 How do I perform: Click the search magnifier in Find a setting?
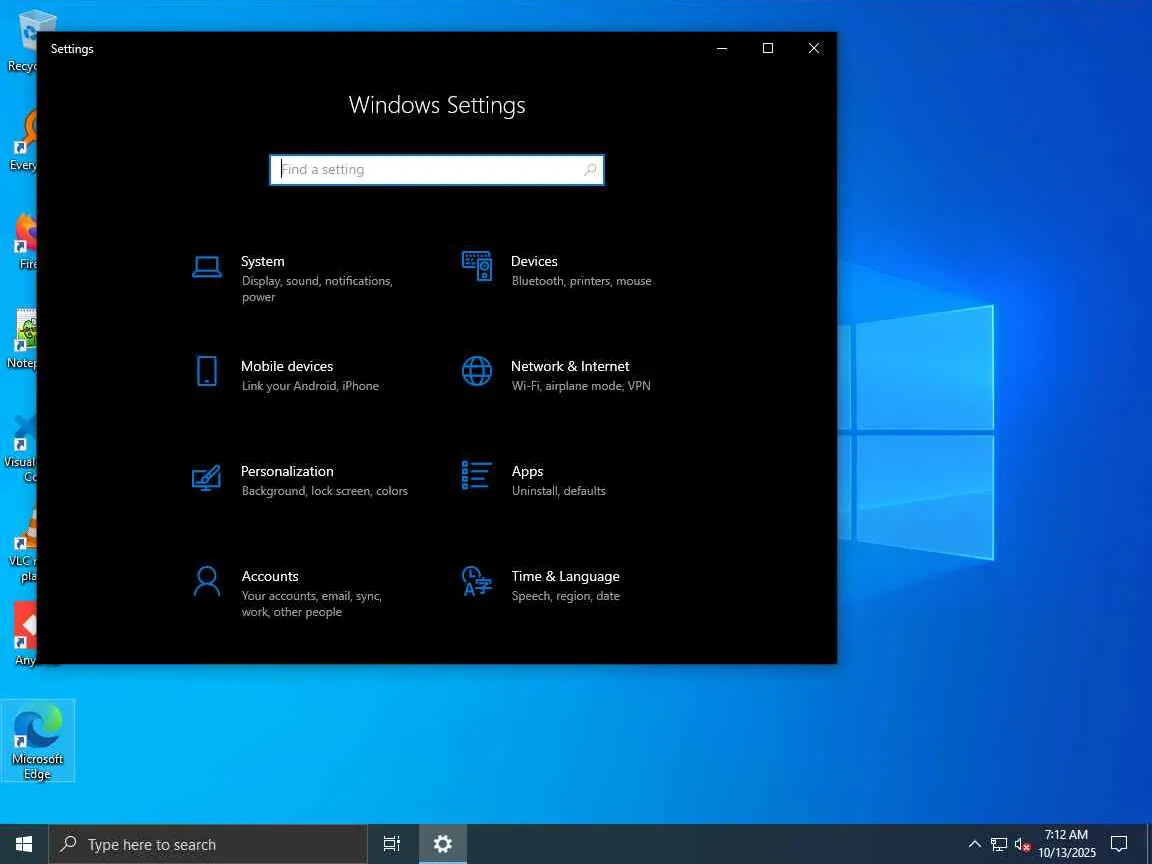tap(590, 170)
